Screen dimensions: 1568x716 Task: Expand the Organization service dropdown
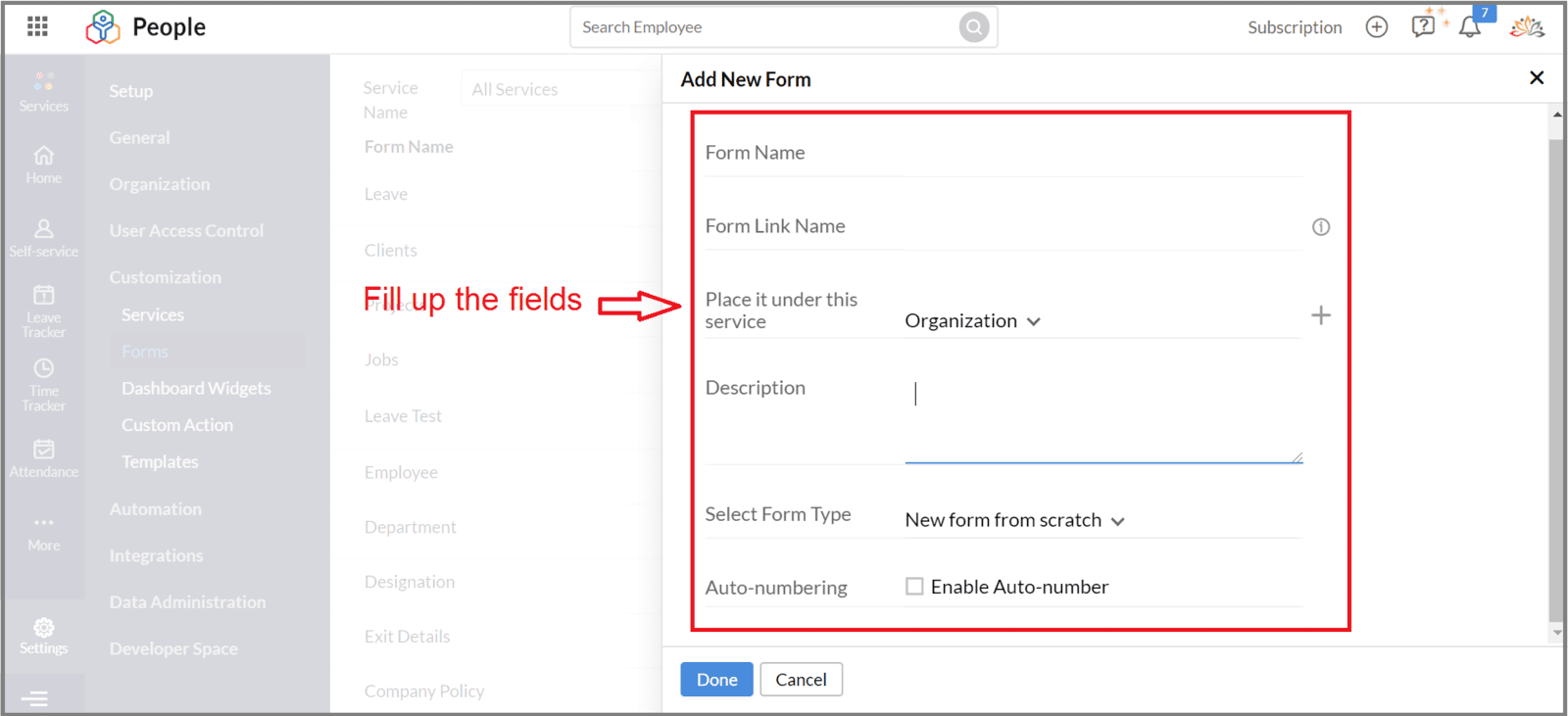point(972,321)
